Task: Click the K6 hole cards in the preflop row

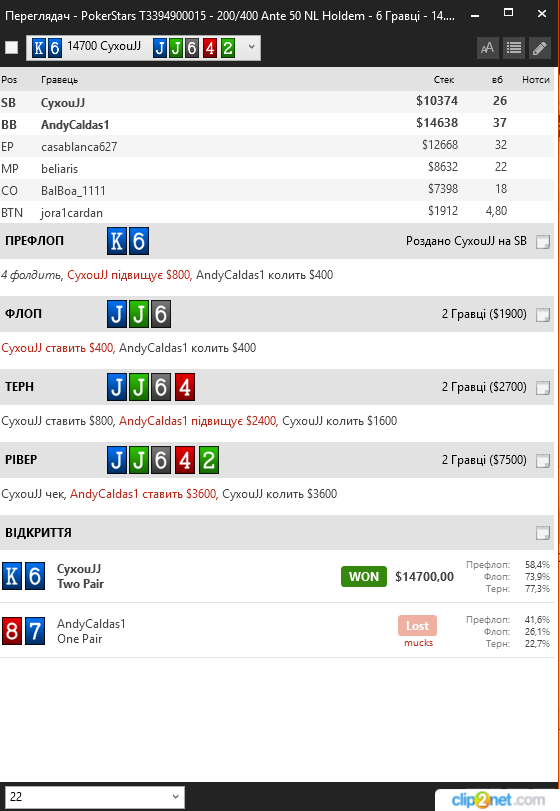Action: (x=128, y=241)
